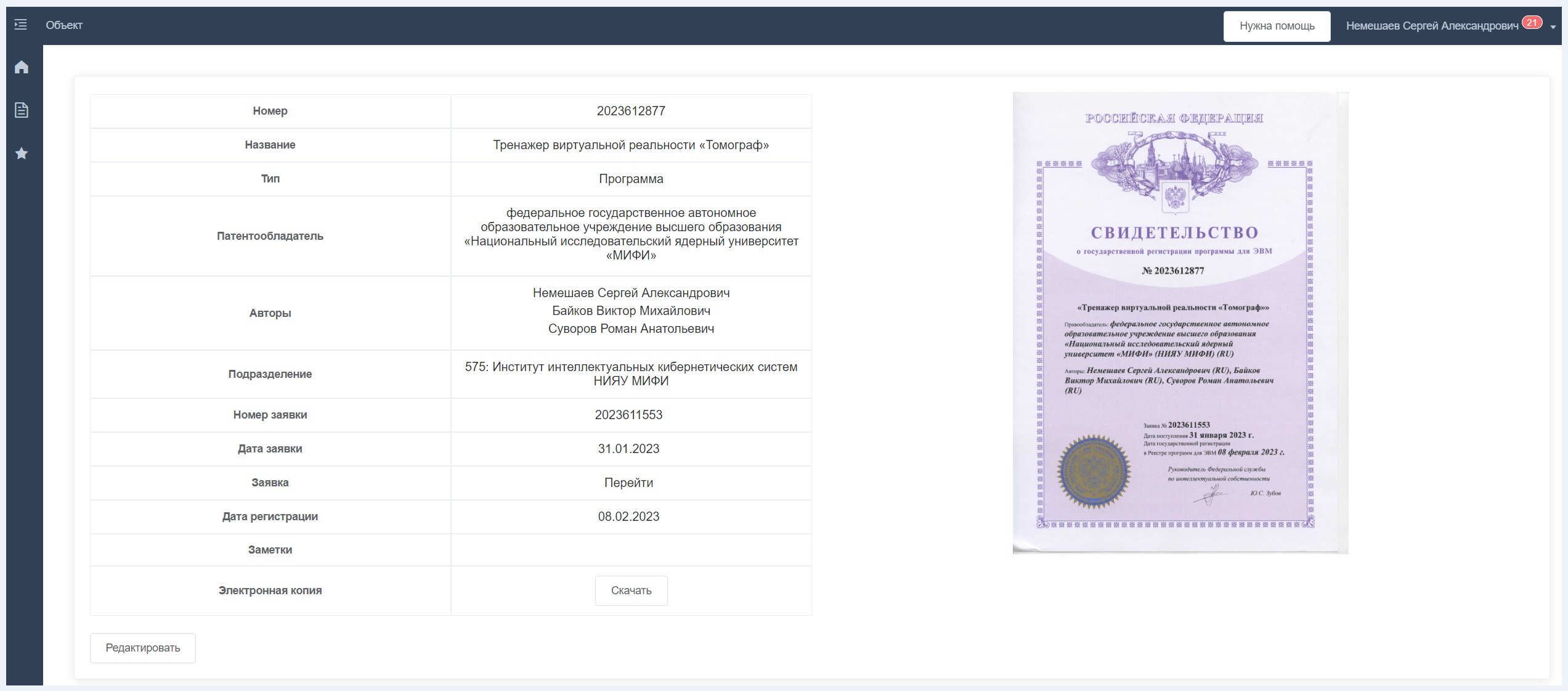This screenshot has height=691, width=1568.
Task: Click the red notification badge showing 21
Action: (x=1532, y=23)
